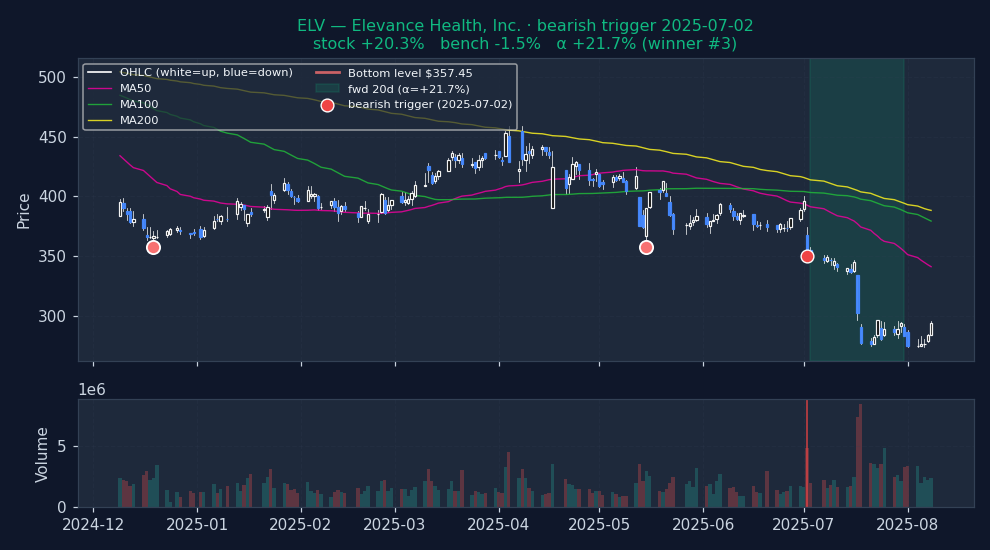The height and width of the screenshot is (550, 990).
Task: Click the 2024-12 x-axis date label
Action: pos(93,525)
